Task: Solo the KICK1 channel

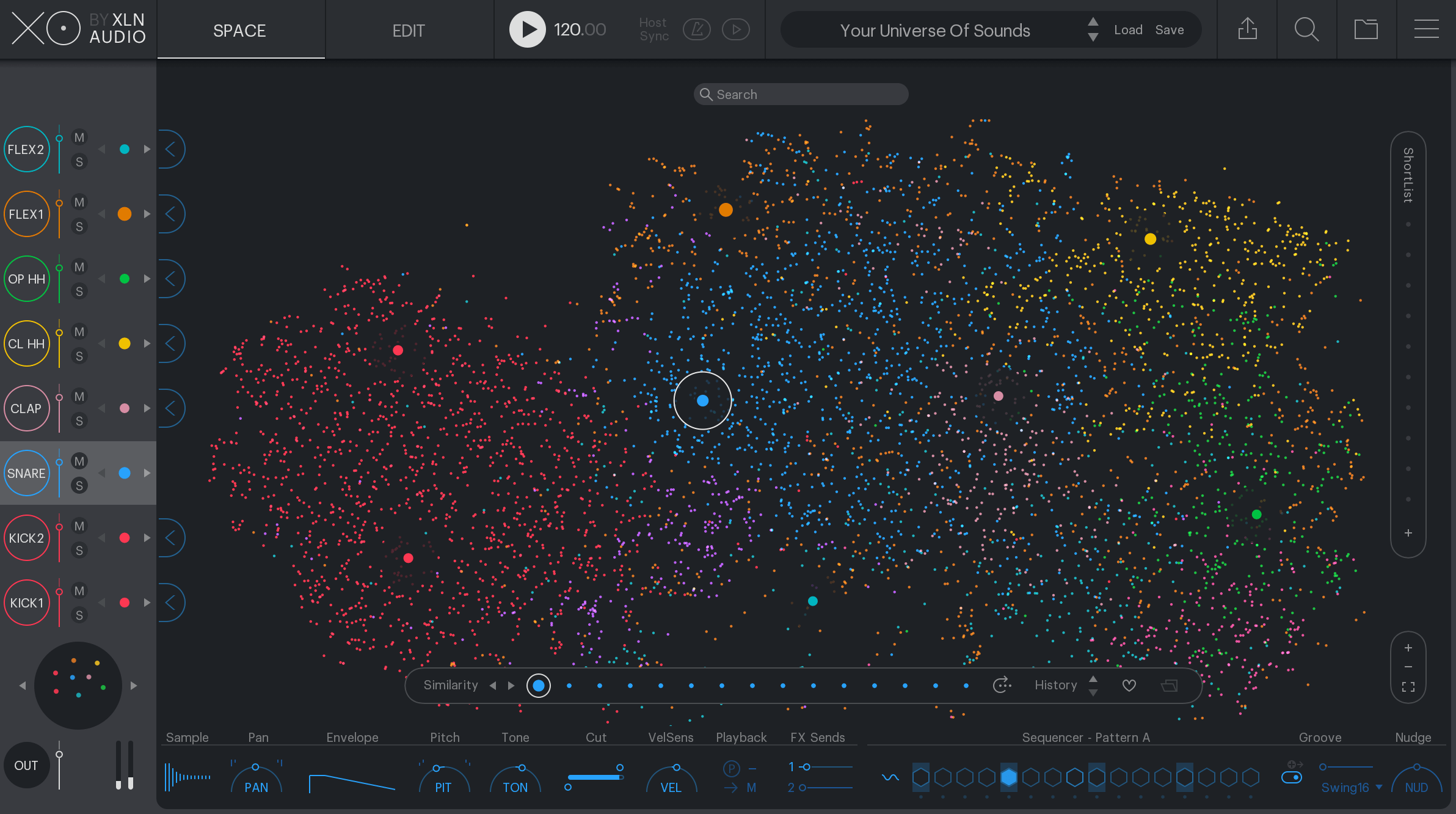Action: (79, 615)
